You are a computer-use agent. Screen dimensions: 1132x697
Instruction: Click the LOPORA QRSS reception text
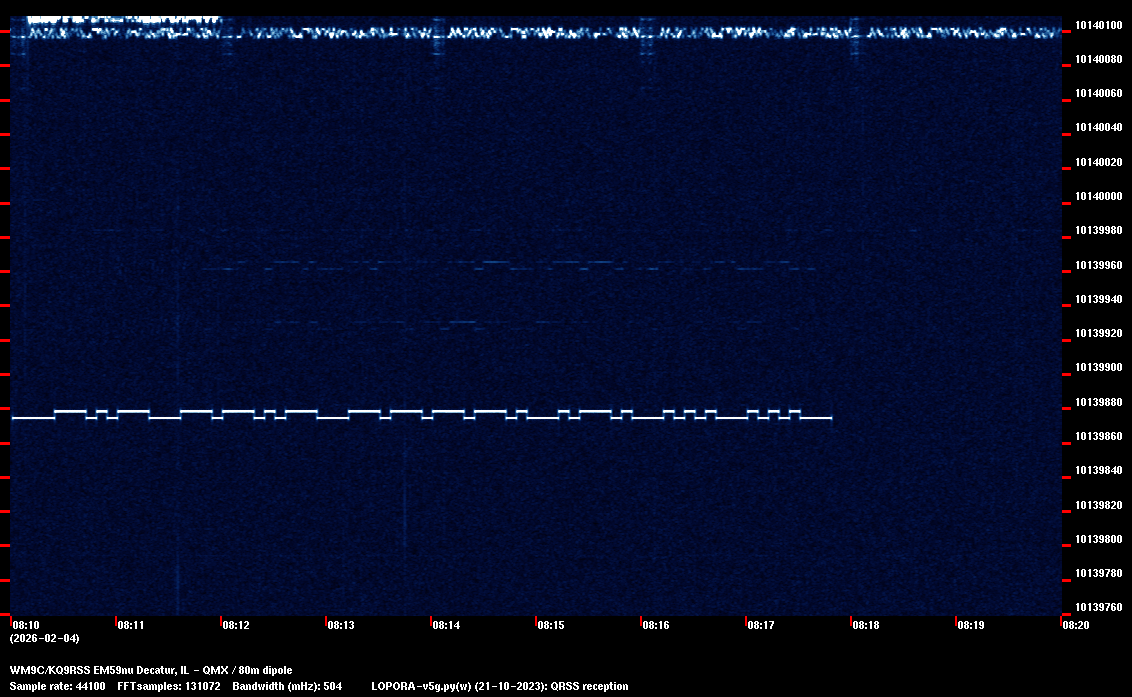coord(499,686)
